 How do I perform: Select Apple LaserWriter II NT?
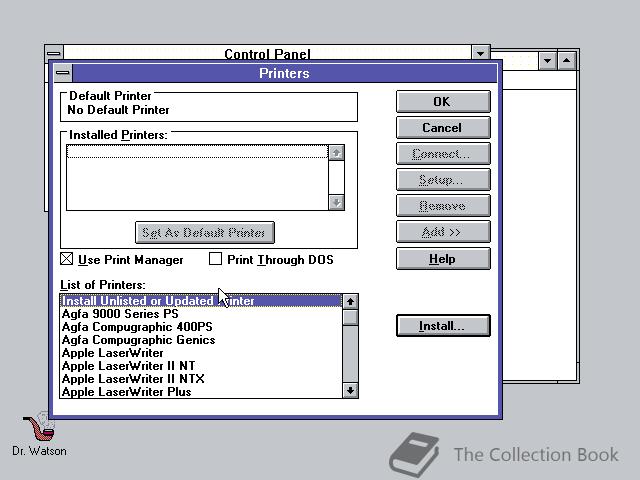(x=201, y=366)
